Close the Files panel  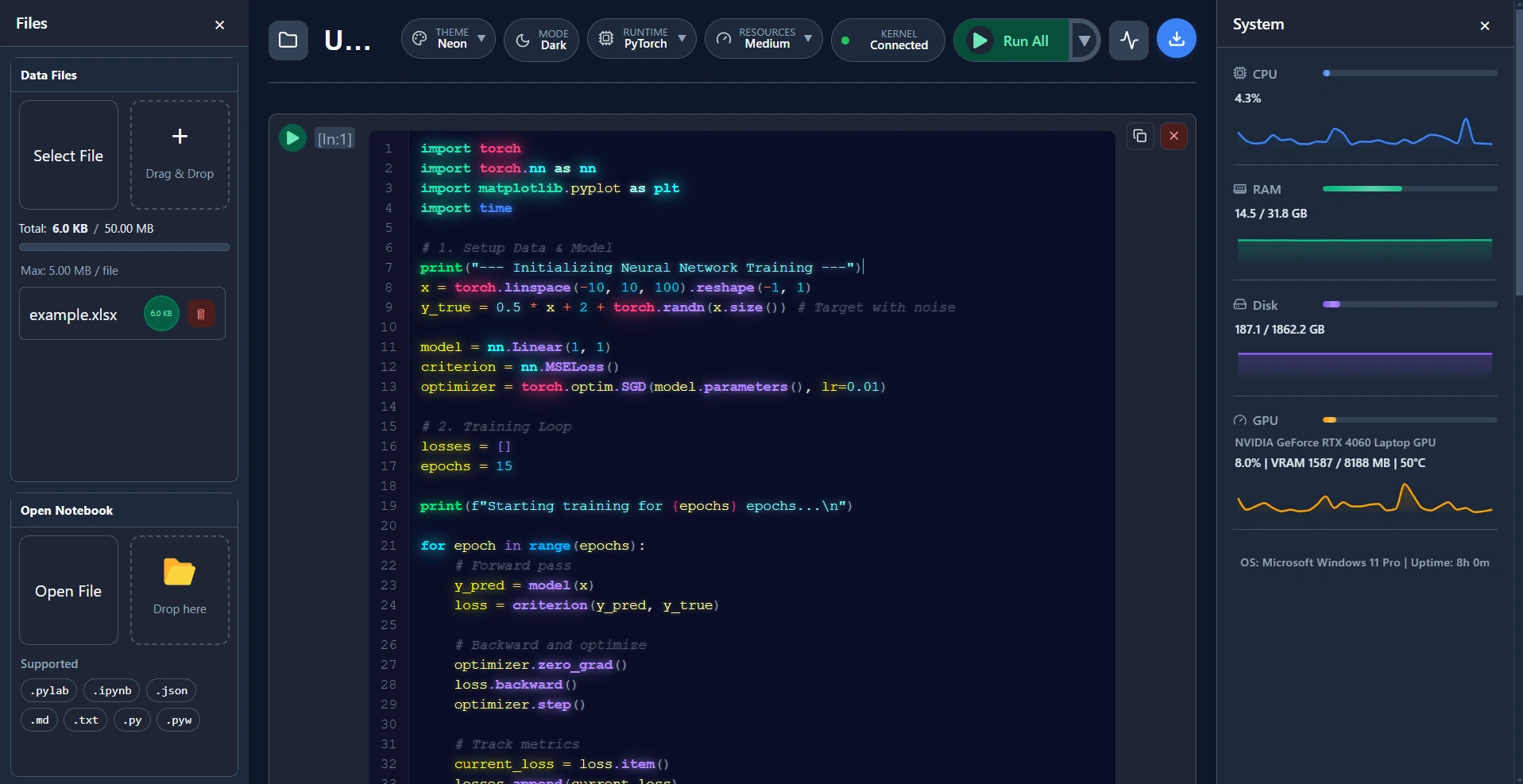[x=220, y=25]
